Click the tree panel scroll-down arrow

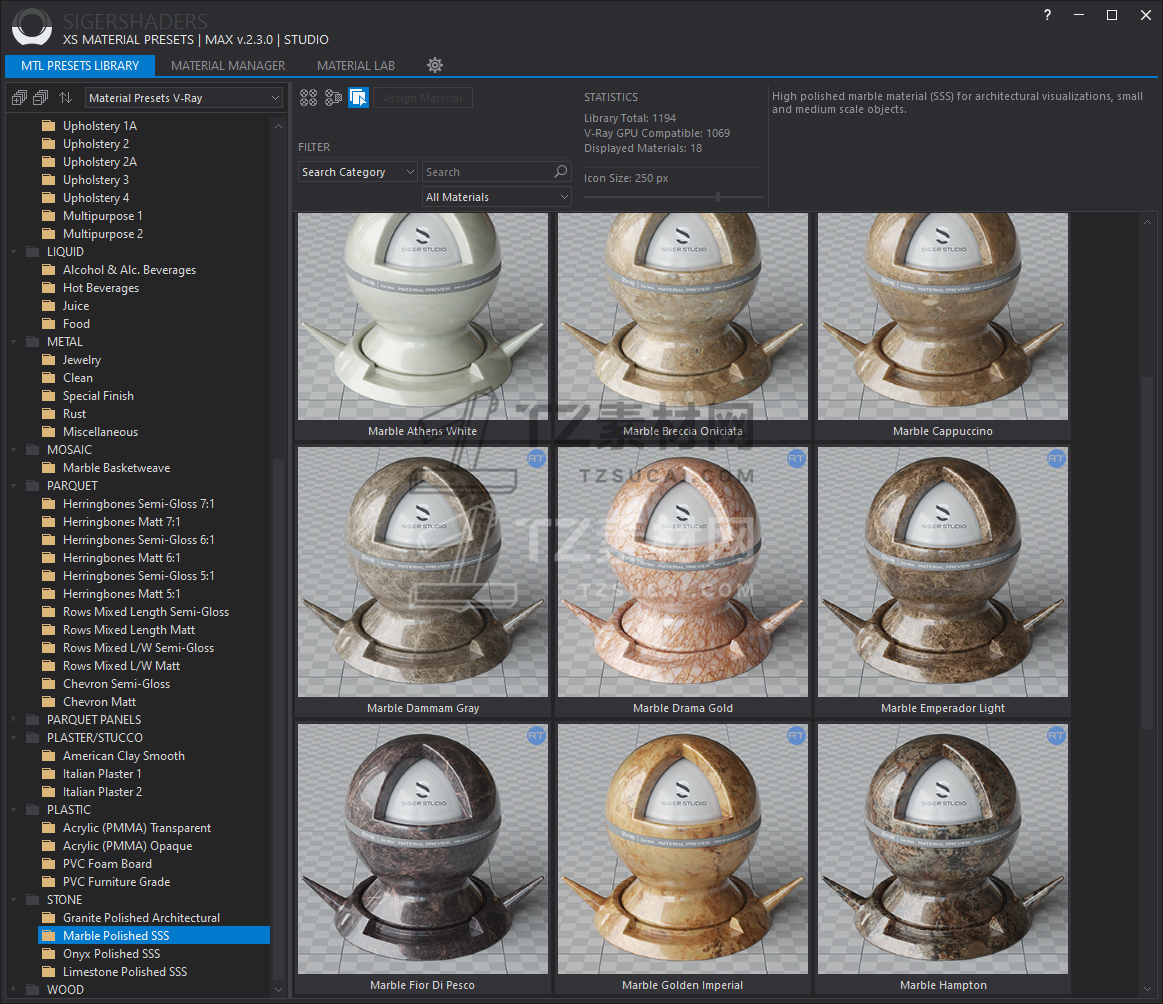(278, 989)
